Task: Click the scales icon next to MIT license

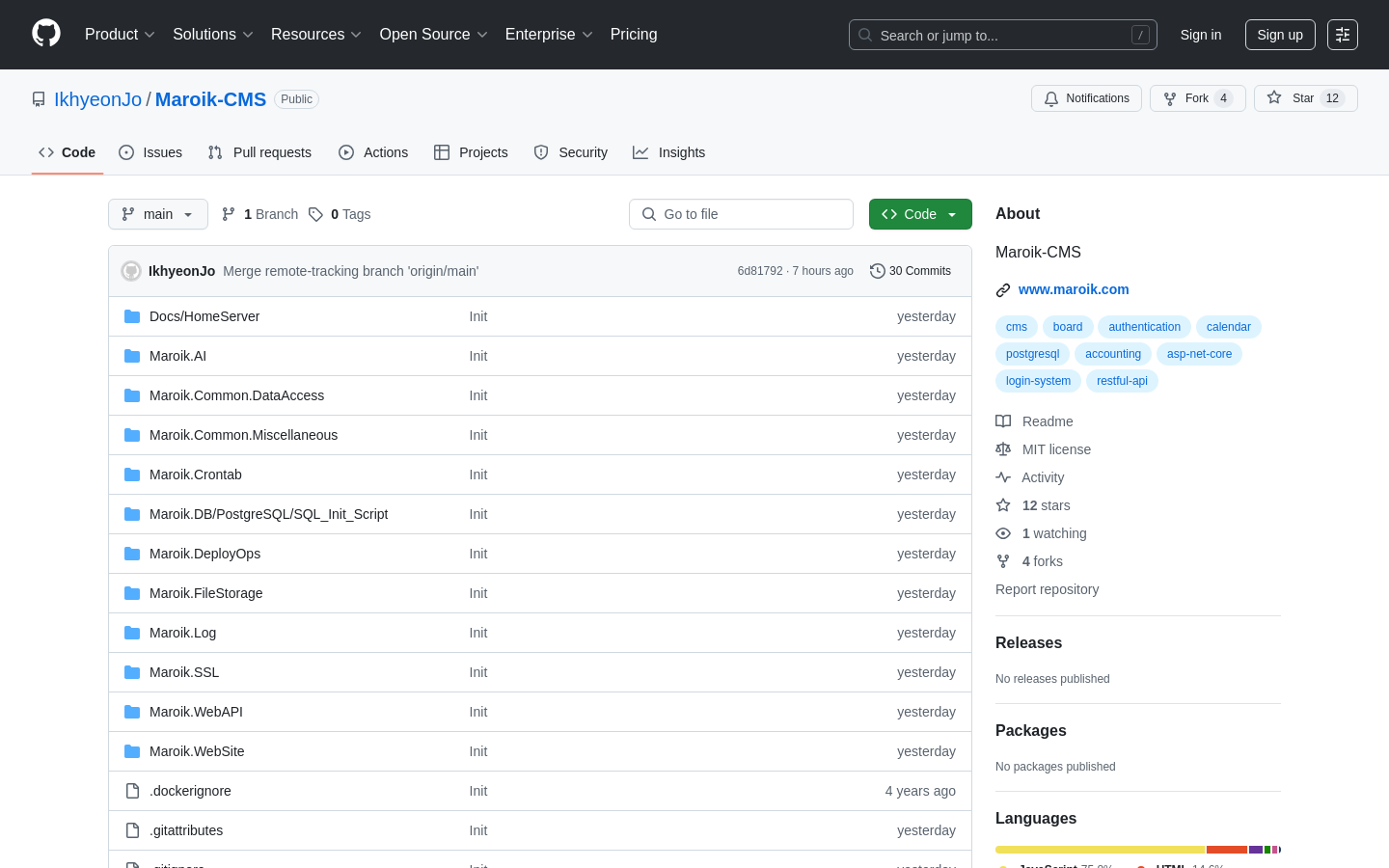Action: coord(1003,449)
